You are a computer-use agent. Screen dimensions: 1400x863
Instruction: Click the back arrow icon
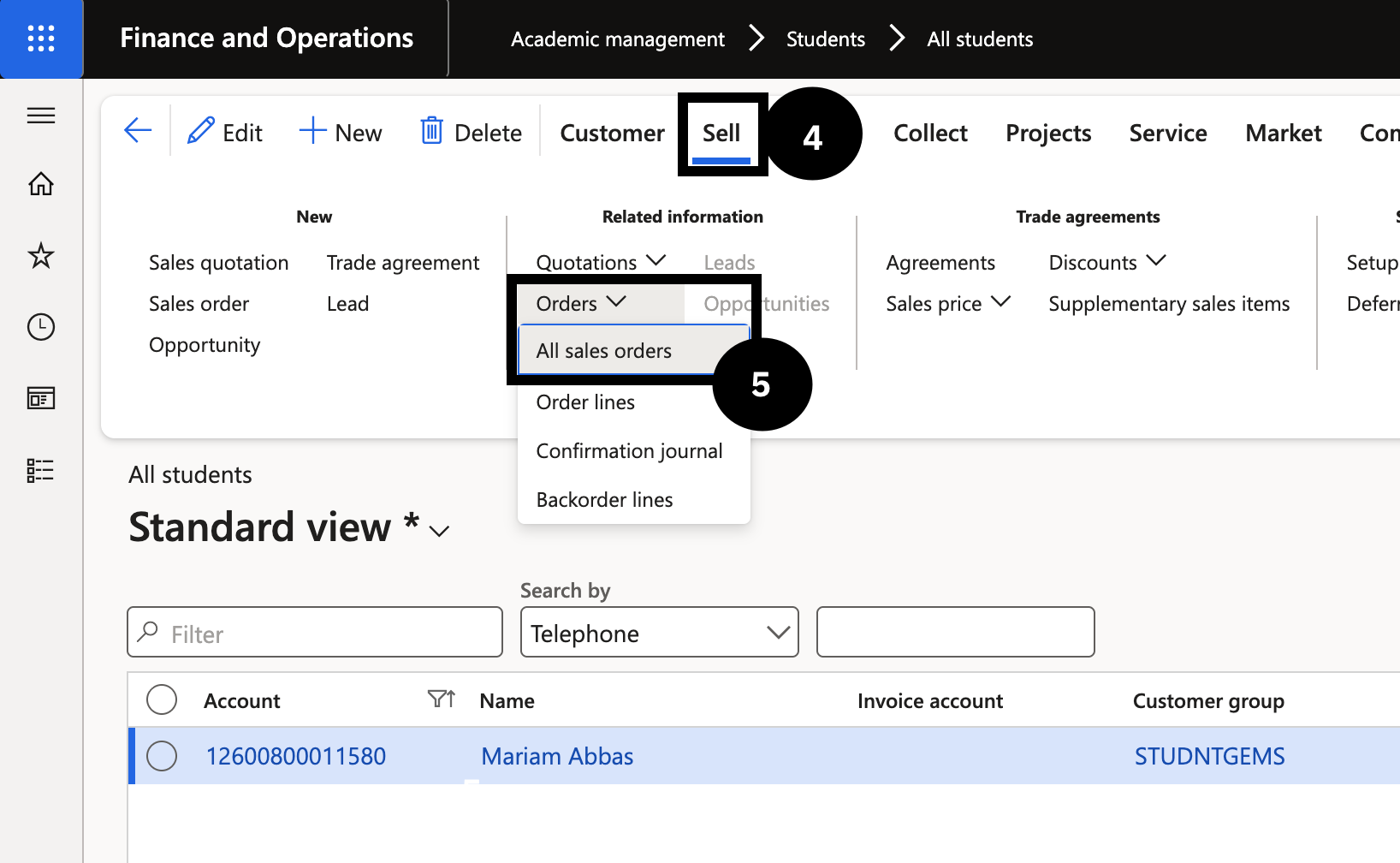click(x=138, y=131)
